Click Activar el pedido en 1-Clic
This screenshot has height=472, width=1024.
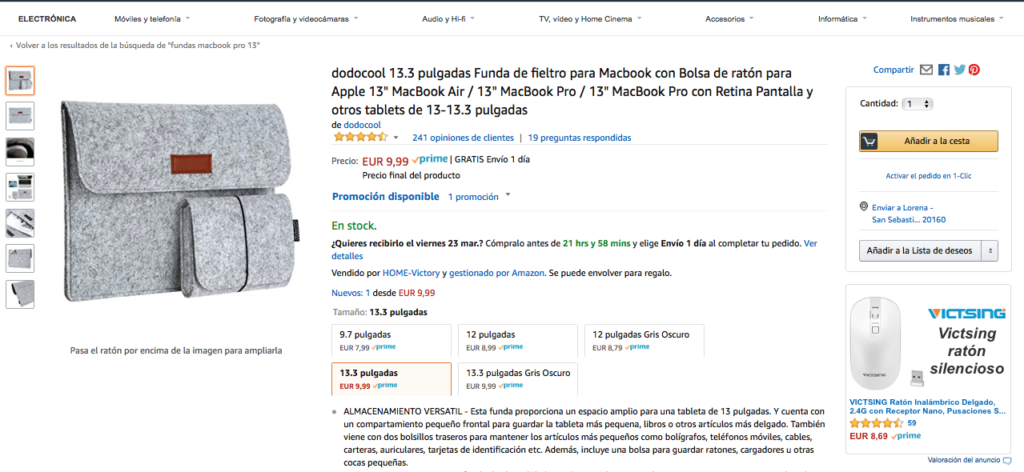[x=928, y=176]
